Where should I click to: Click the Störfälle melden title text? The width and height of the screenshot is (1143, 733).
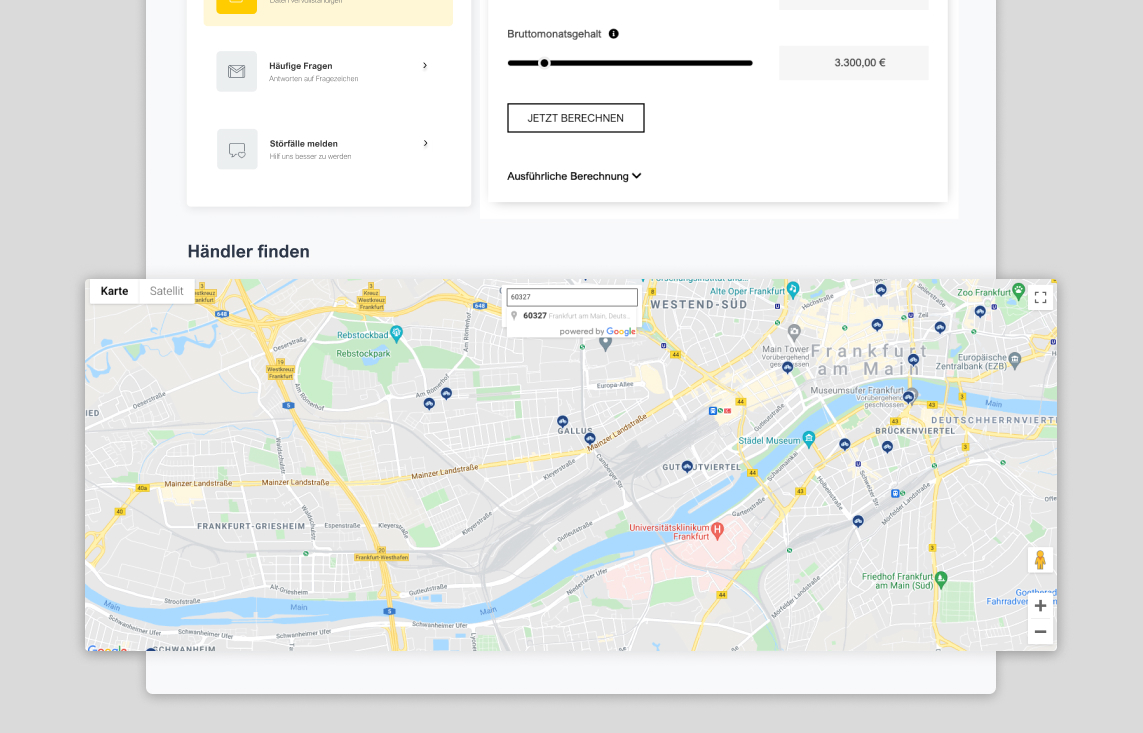click(x=303, y=144)
